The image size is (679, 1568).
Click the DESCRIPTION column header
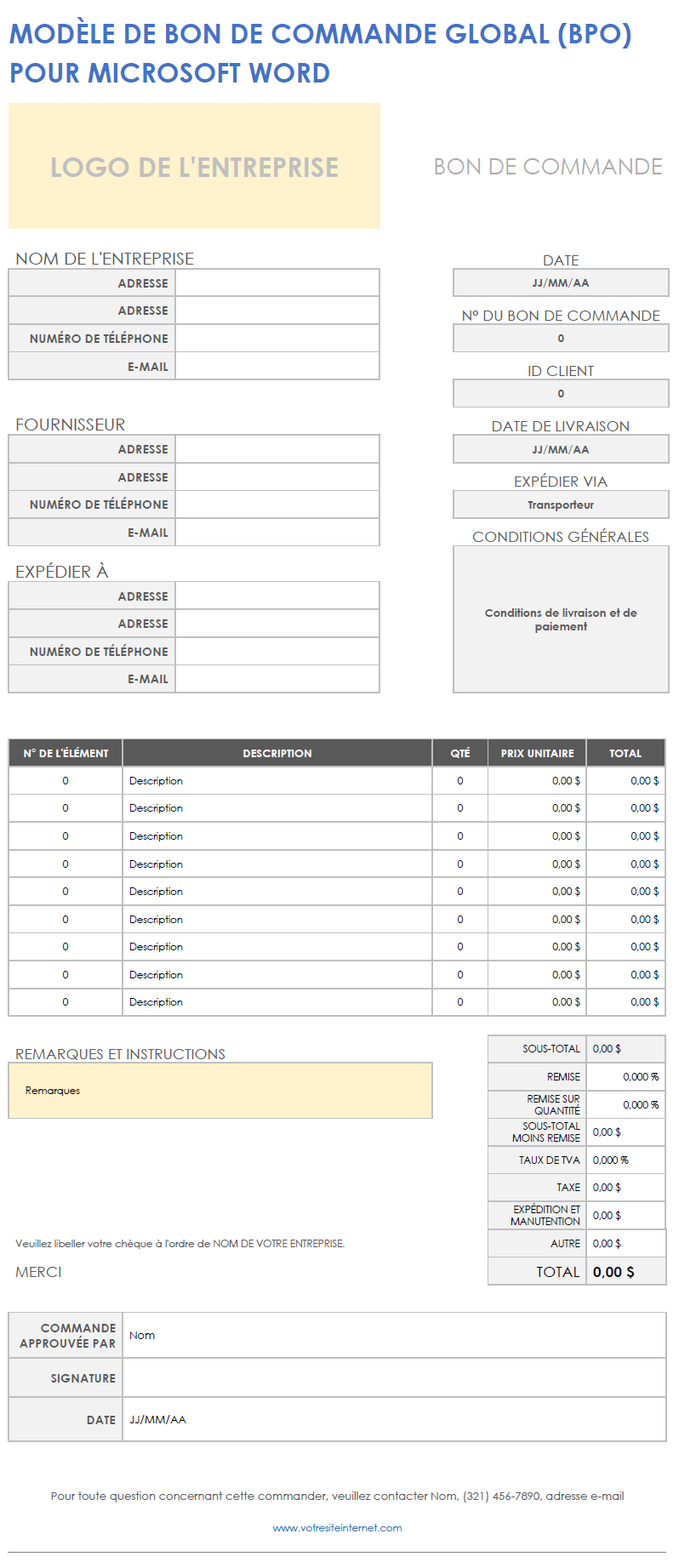tap(277, 753)
